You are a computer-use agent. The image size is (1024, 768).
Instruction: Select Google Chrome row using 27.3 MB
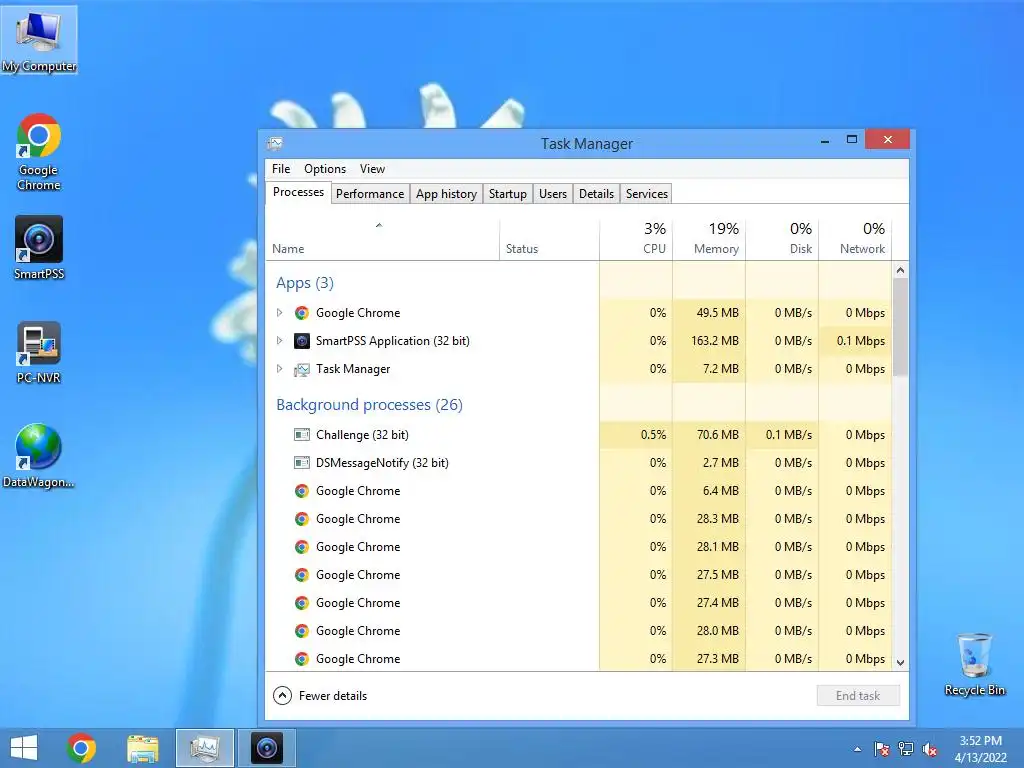point(579,658)
